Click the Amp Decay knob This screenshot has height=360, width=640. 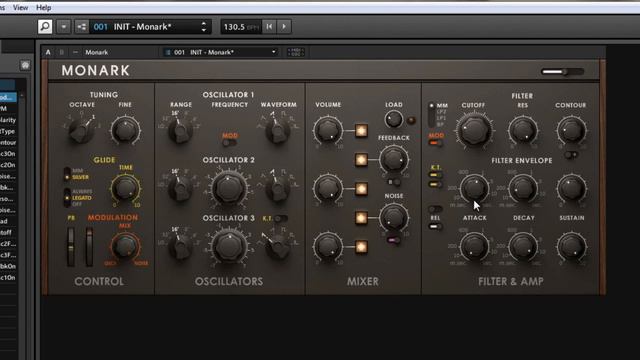tap(523, 247)
